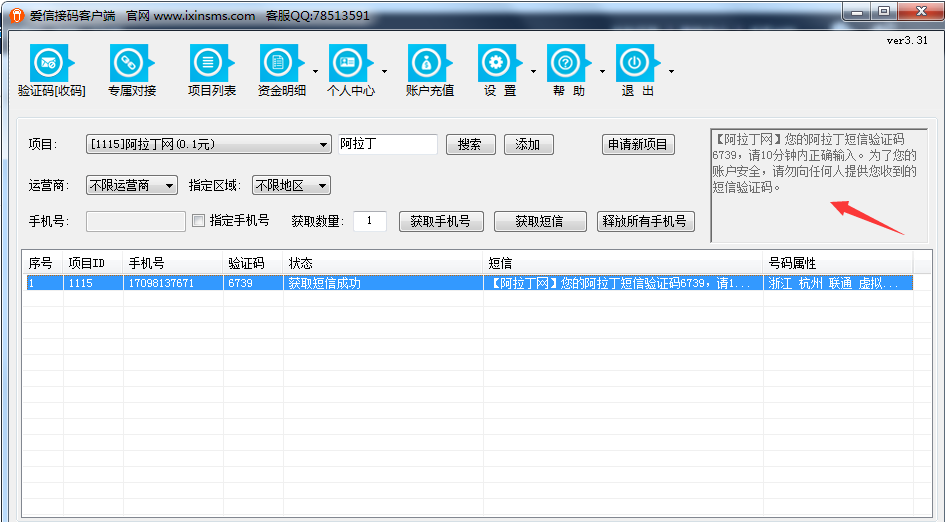Image resolution: width=945 pixels, height=522 pixels.
Task: Select the SMS cell starting 【阿拉丁网】
Action: [x=623, y=283]
